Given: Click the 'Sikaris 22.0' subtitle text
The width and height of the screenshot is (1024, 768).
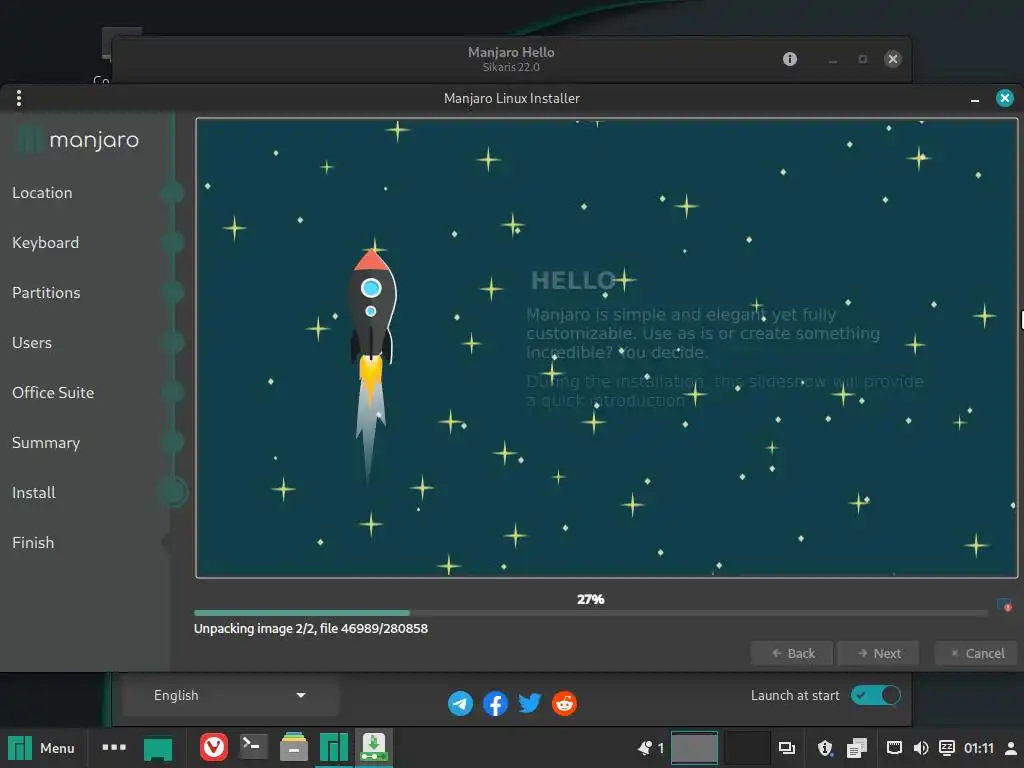Looking at the screenshot, I should coord(511,67).
